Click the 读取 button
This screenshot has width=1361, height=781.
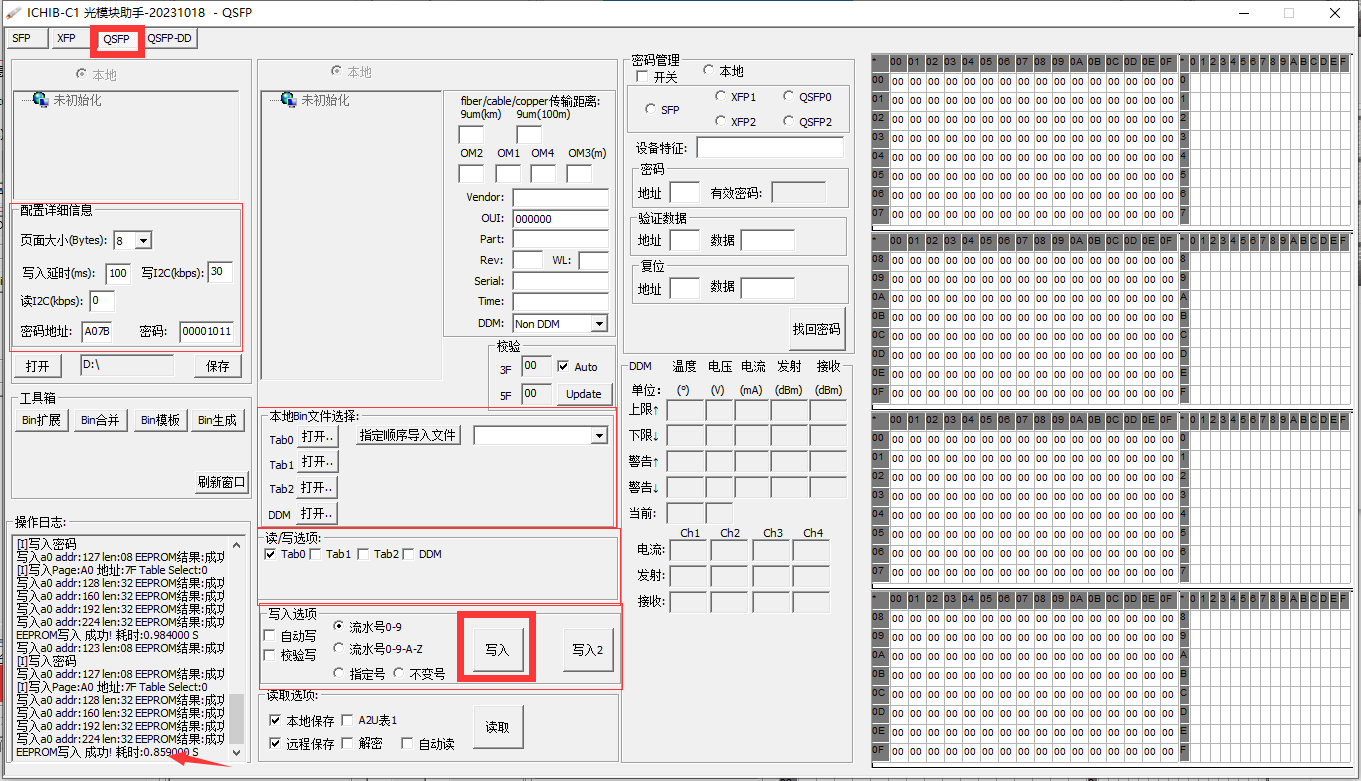pyautogui.click(x=497, y=727)
